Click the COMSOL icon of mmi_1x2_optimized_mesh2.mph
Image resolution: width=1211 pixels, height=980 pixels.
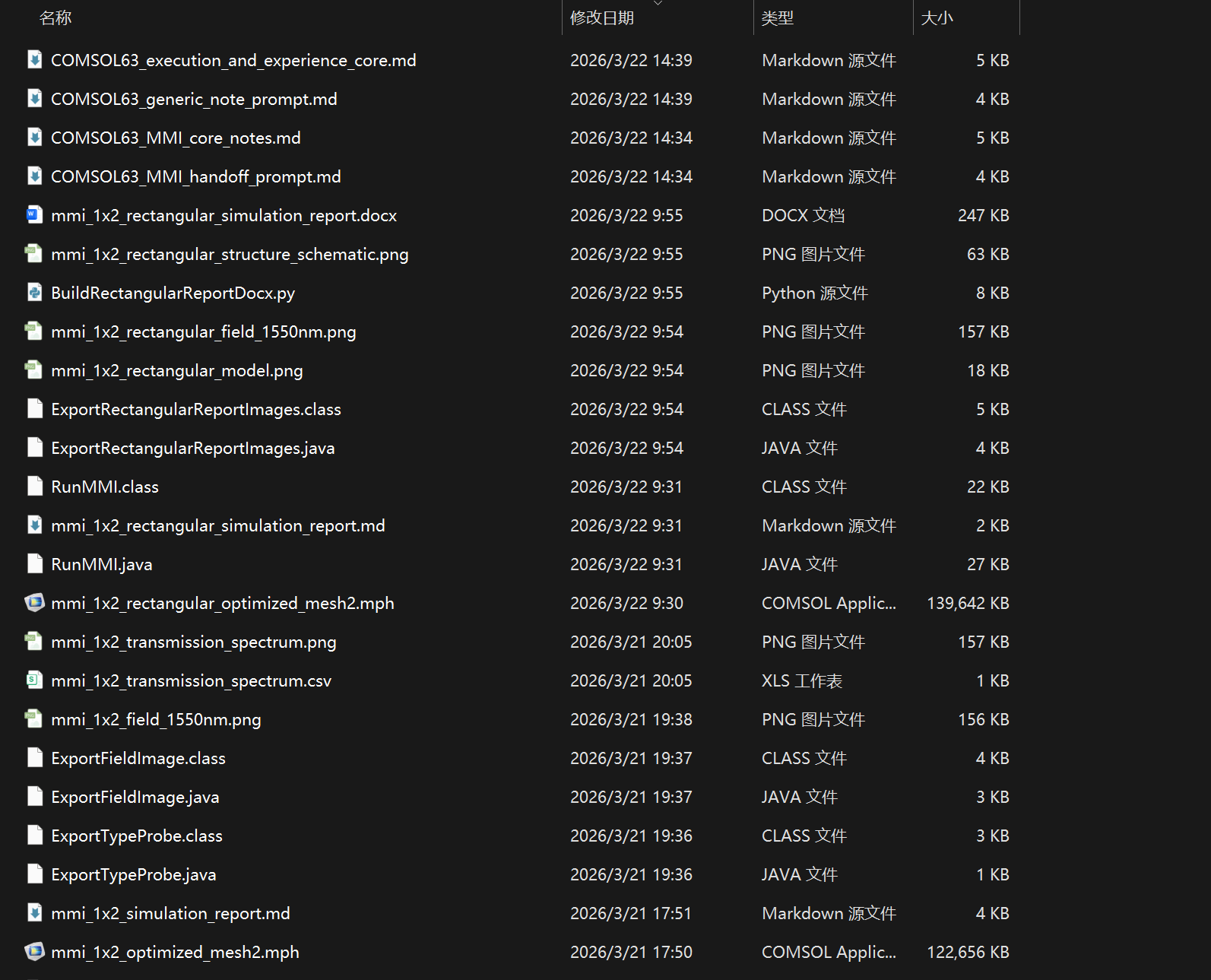coord(34,951)
